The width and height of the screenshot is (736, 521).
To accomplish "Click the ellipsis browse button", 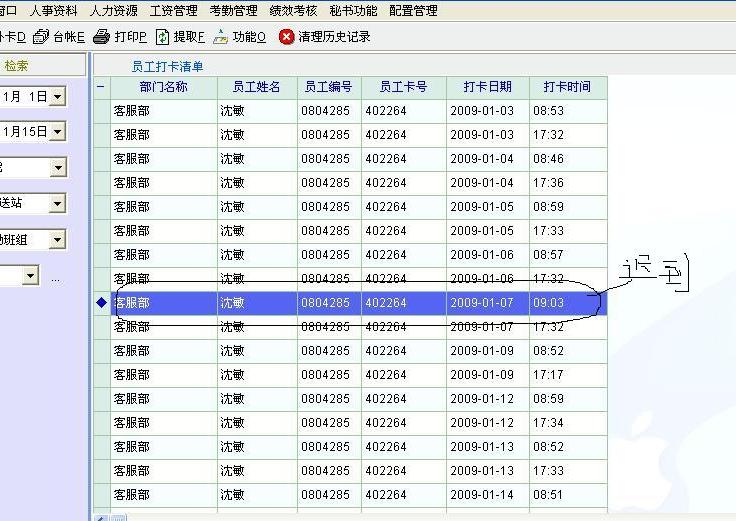I will pyautogui.click(x=56, y=277).
